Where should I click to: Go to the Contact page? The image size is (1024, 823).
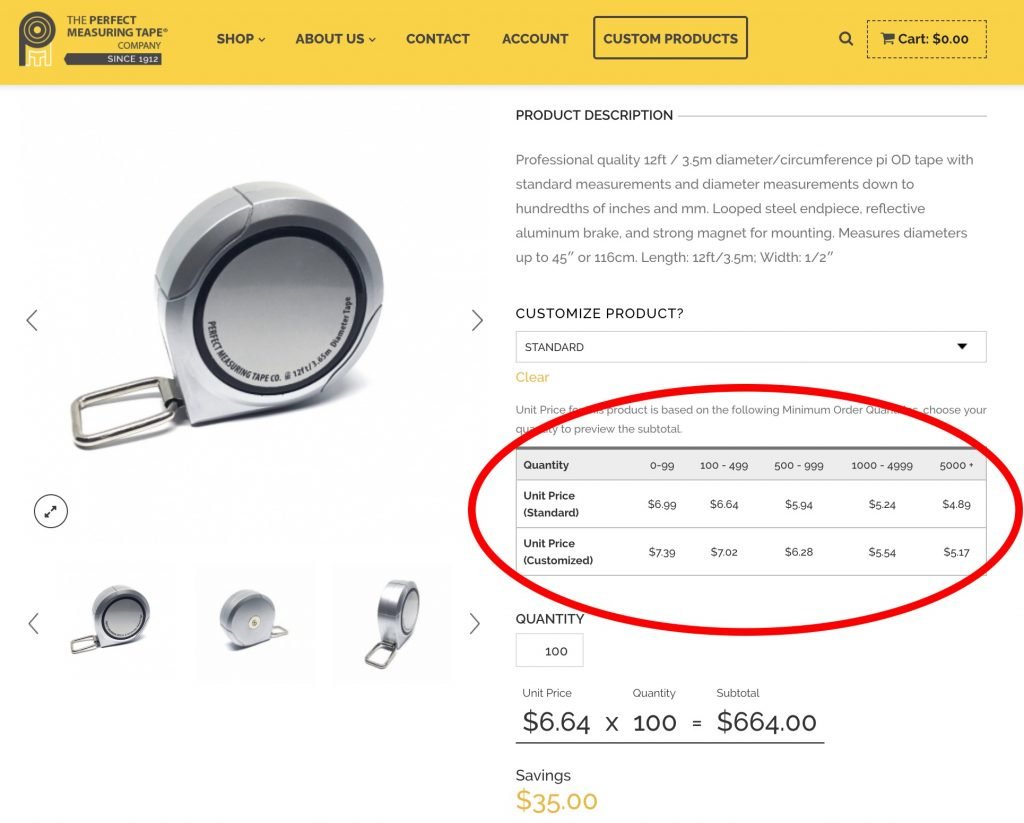pos(437,39)
